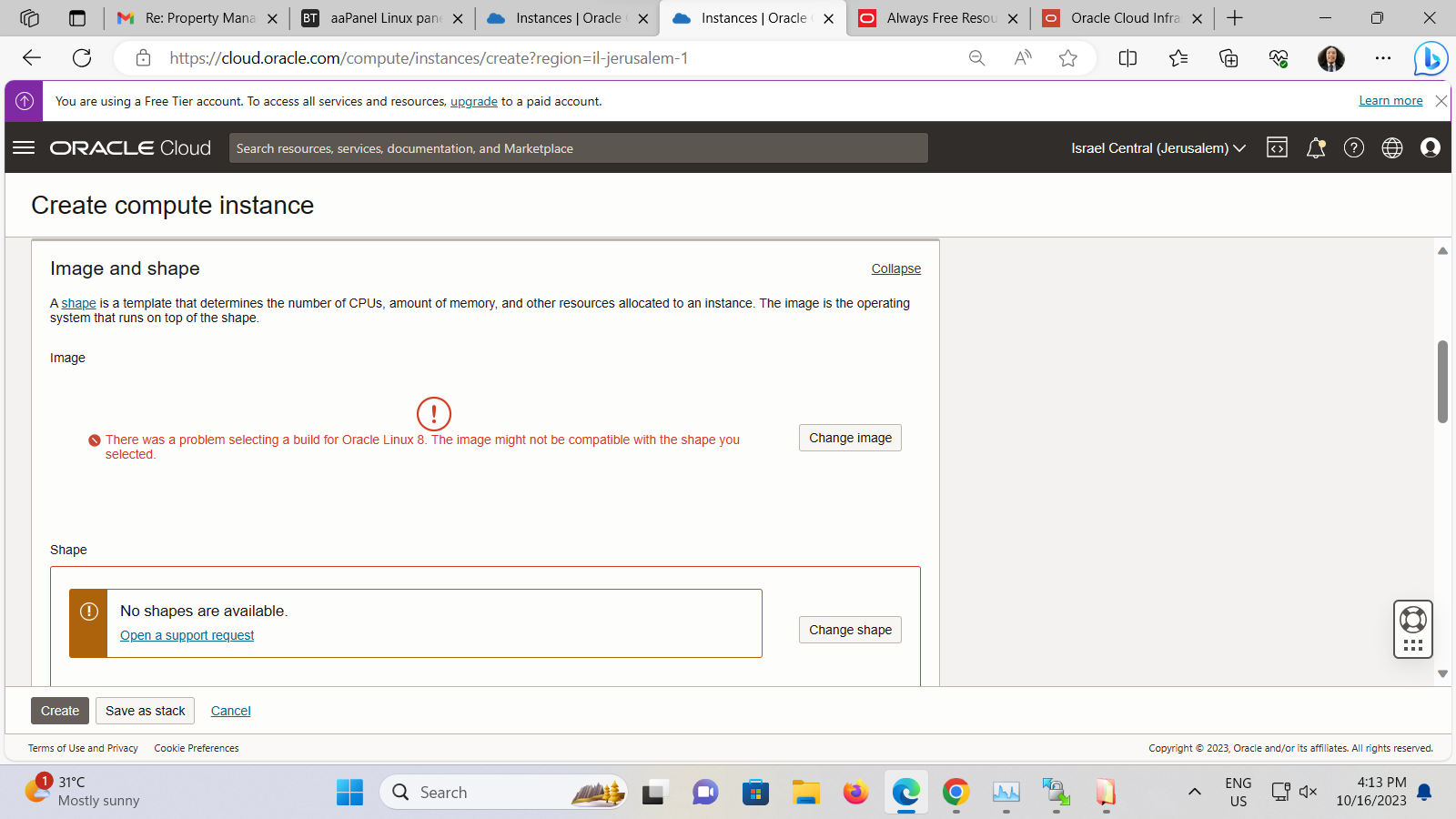Open Google Chrome from taskbar
1456x819 pixels.
click(955, 792)
